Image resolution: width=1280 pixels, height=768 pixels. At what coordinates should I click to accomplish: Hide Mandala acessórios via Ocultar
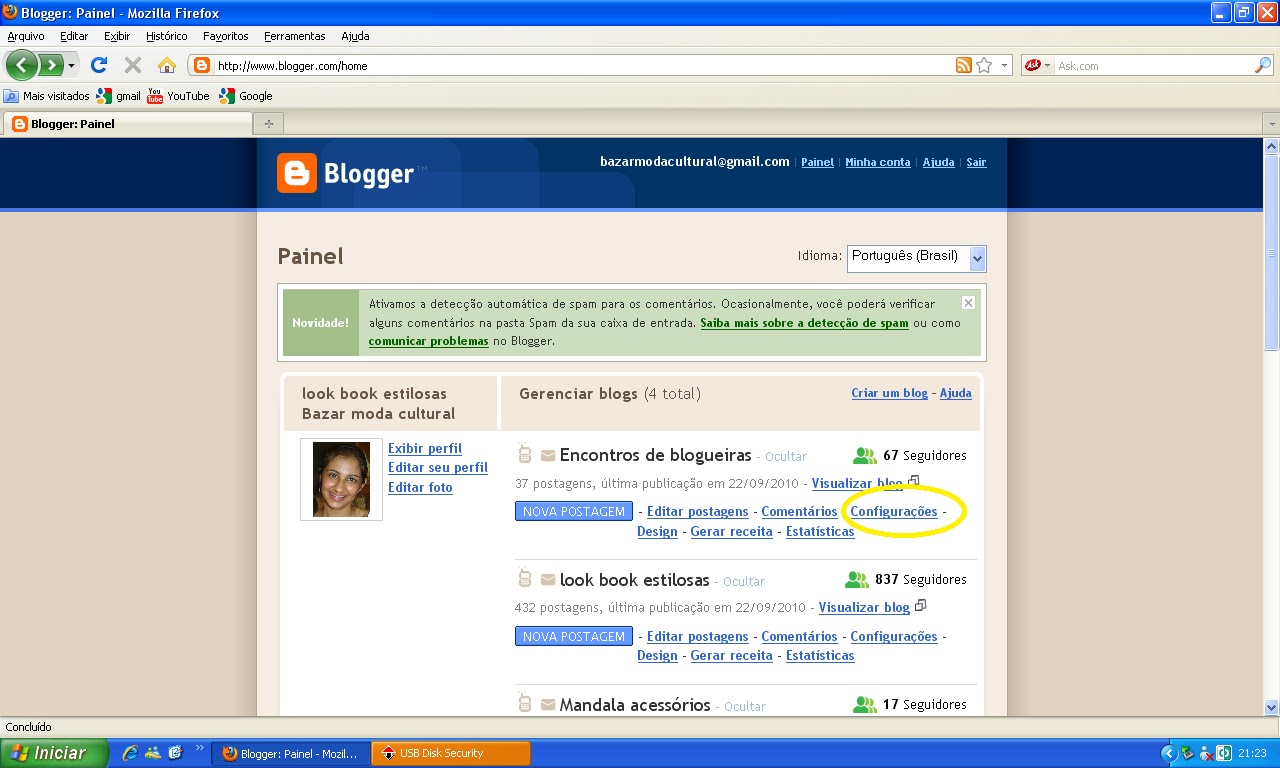point(745,706)
